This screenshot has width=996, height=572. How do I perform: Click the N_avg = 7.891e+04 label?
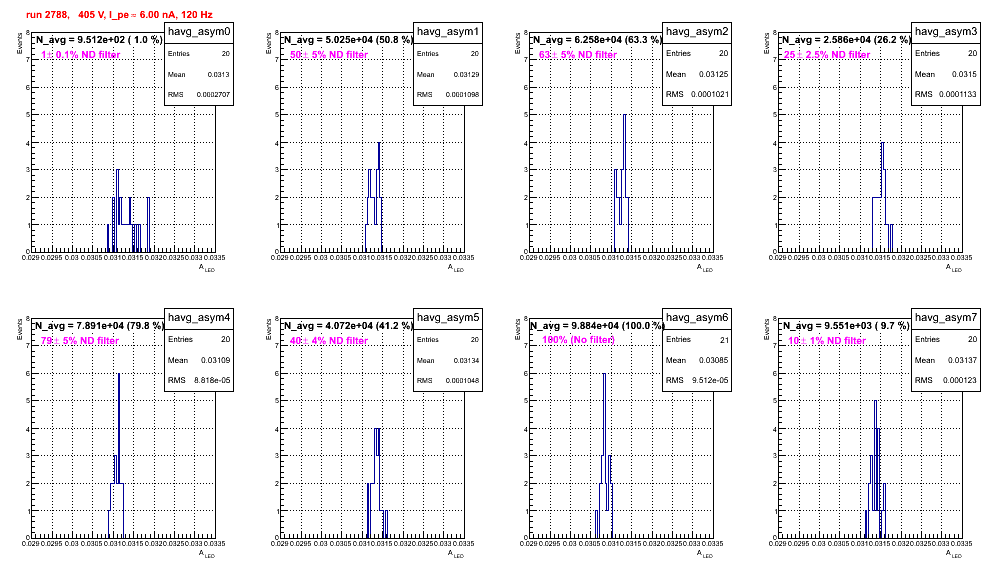coord(99,326)
